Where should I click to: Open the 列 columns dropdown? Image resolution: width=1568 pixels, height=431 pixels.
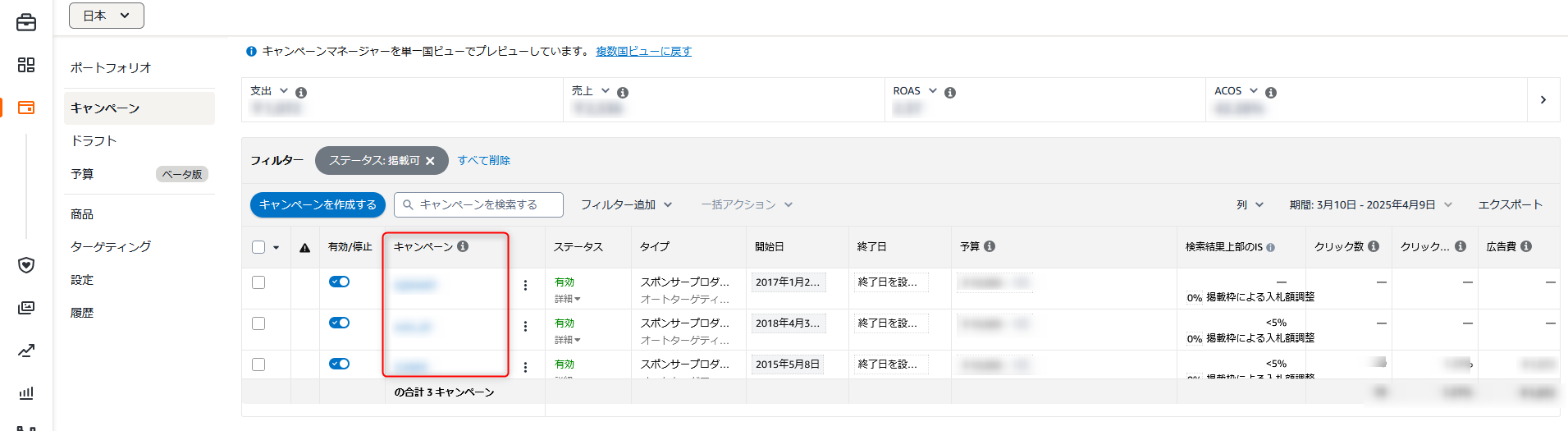pyautogui.click(x=1250, y=204)
